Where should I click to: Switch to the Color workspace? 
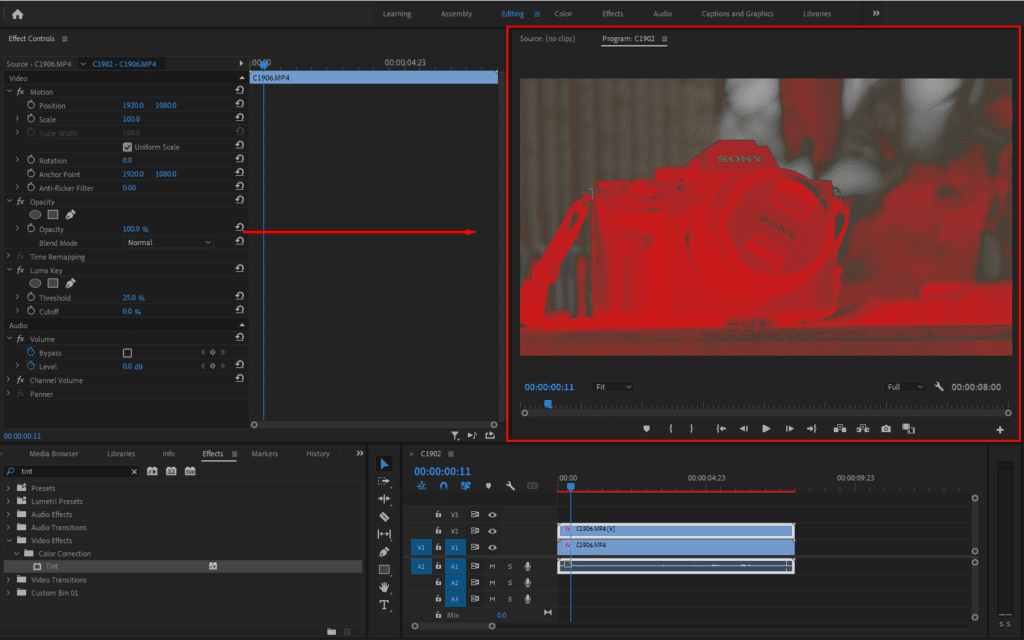(x=564, y=13)
